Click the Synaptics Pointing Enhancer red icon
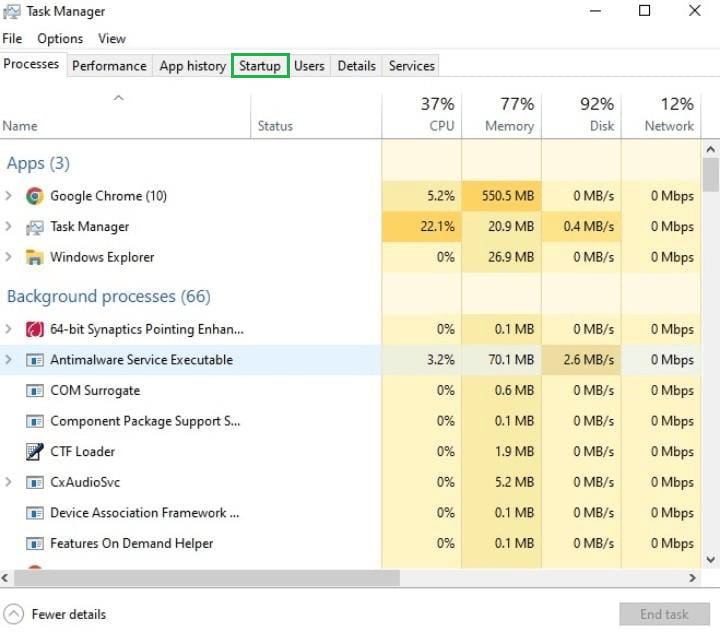This screenshot has height=638, width=720. [x=35, y=329]
